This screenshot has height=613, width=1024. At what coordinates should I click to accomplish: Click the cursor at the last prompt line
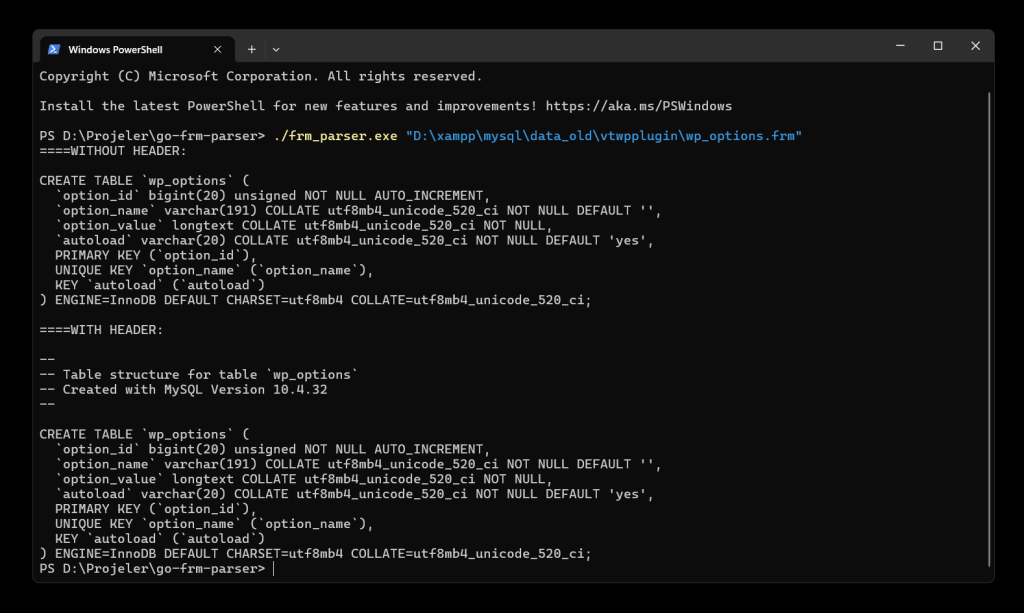[x=273, y=569]
